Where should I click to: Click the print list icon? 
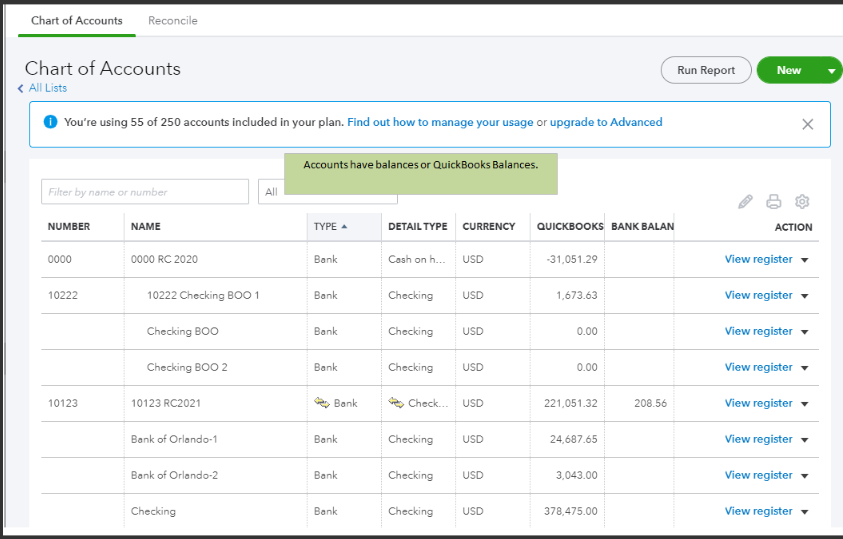pyautogui.click(x=773, y=201)
